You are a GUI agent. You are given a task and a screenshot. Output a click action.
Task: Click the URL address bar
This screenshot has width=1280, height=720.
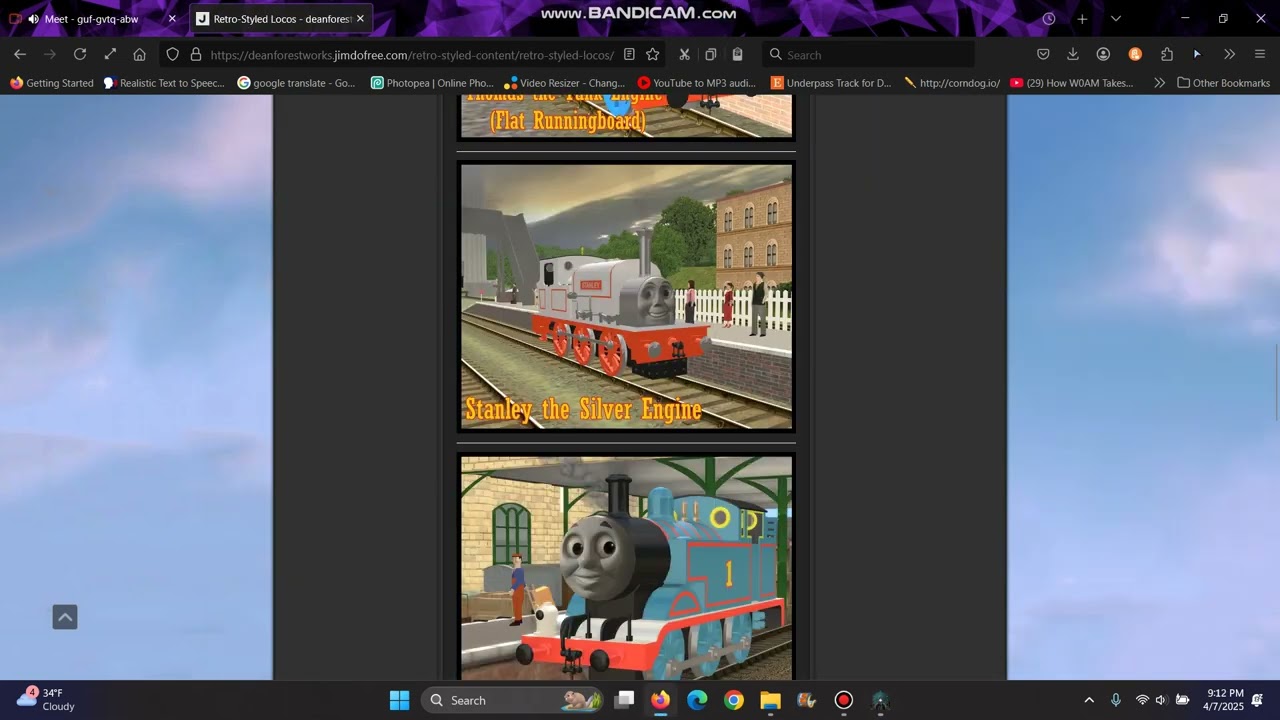pyautogui.click(x=411, y=54)
